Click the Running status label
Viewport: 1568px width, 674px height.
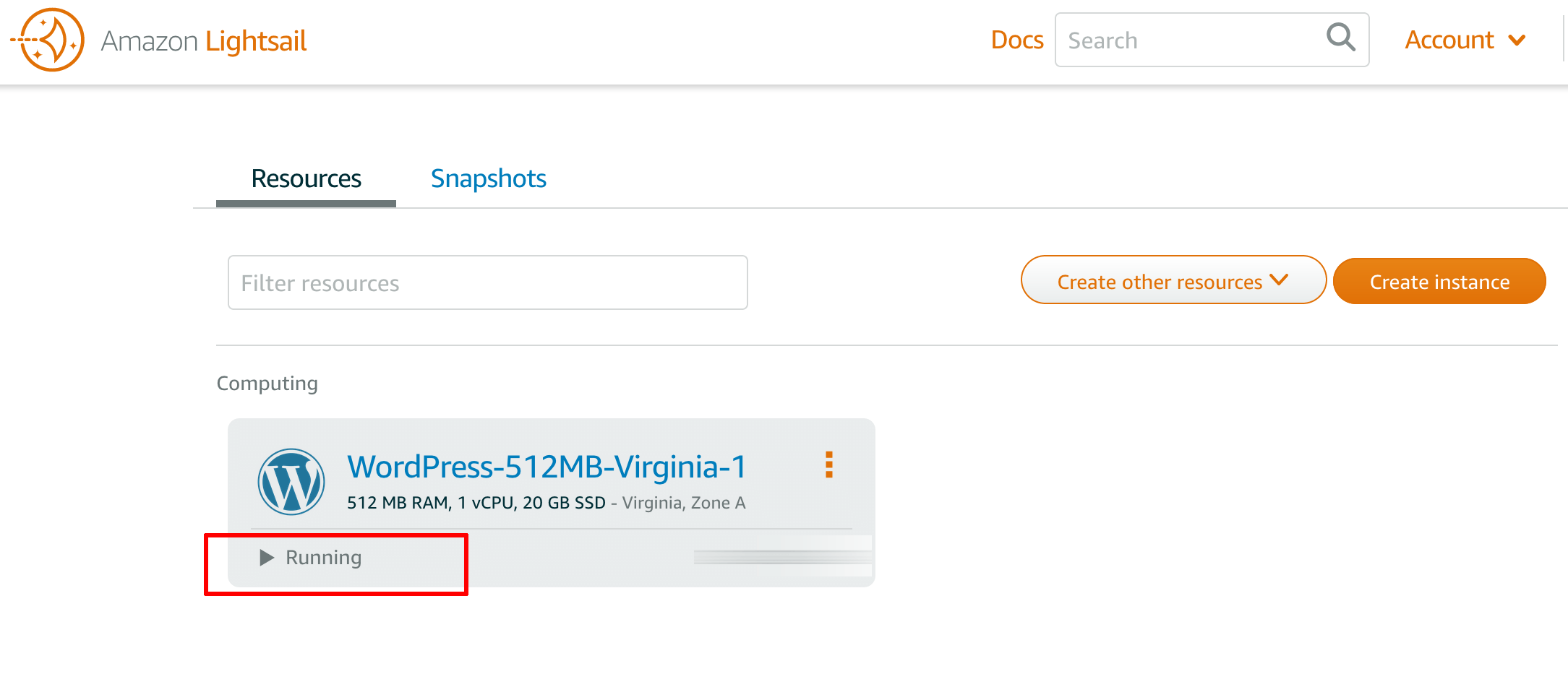(x=323, y=558)
